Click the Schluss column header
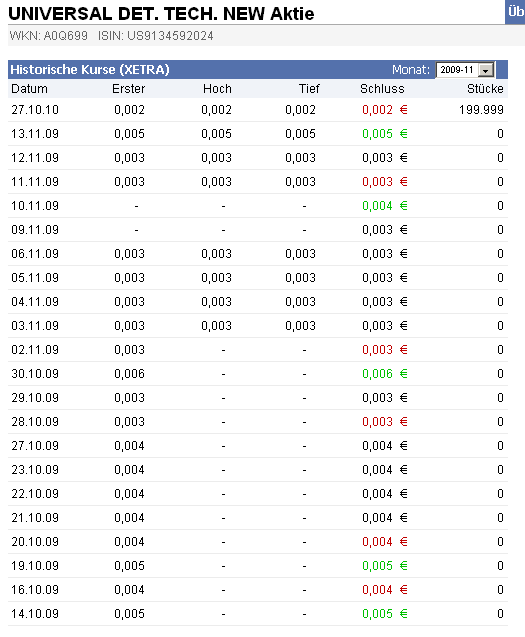The image size is (525, 637). point(382,89)
